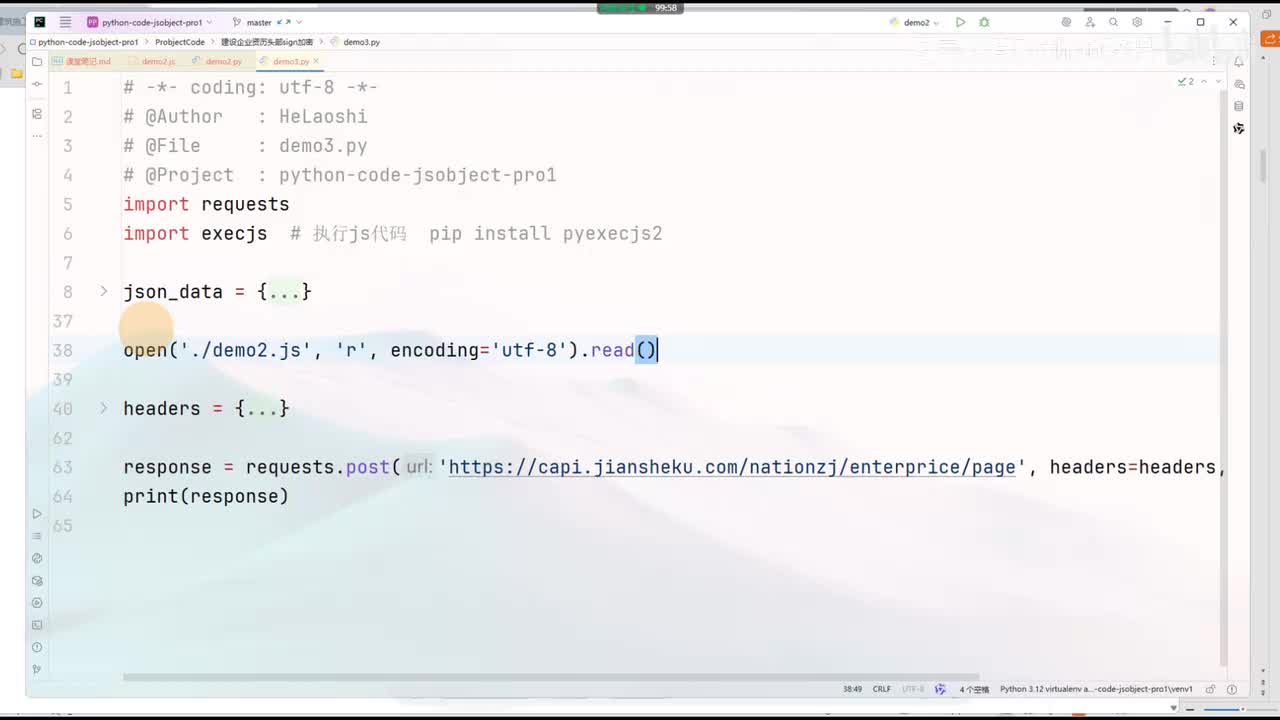
Task: Click the status bar warning indicator at far right
Action: [x=1232, y=689]
